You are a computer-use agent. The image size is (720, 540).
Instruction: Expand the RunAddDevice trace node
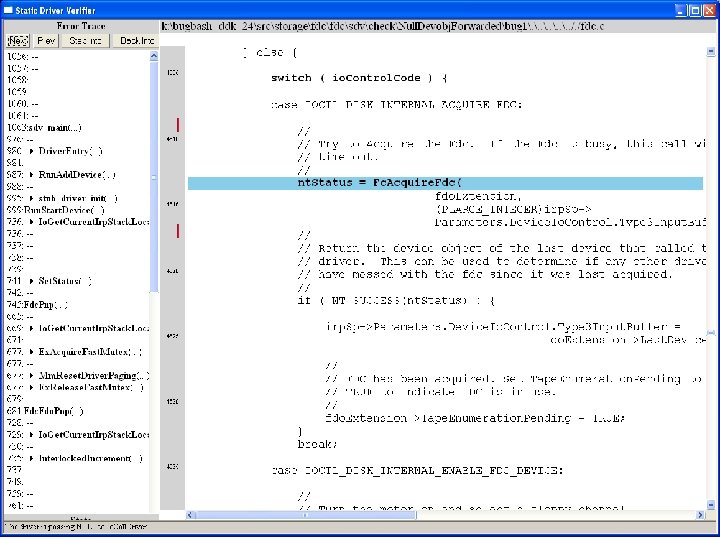pyautogui.click(x=31, y=175)
